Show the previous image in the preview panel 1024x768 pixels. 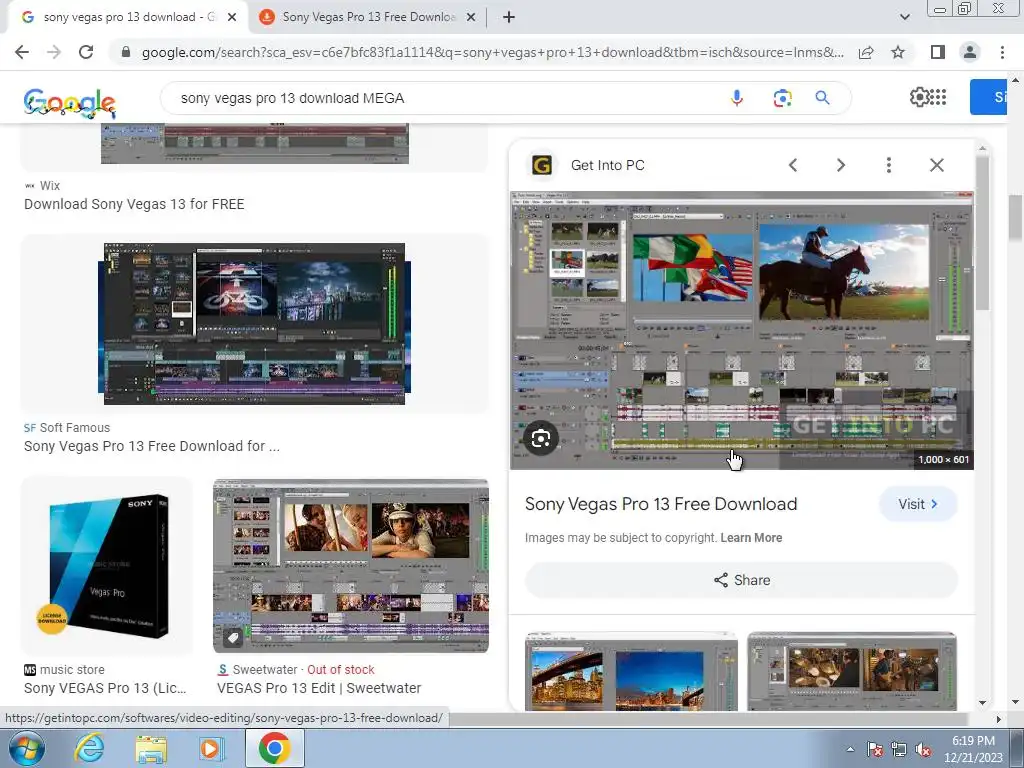click(793, 165)
